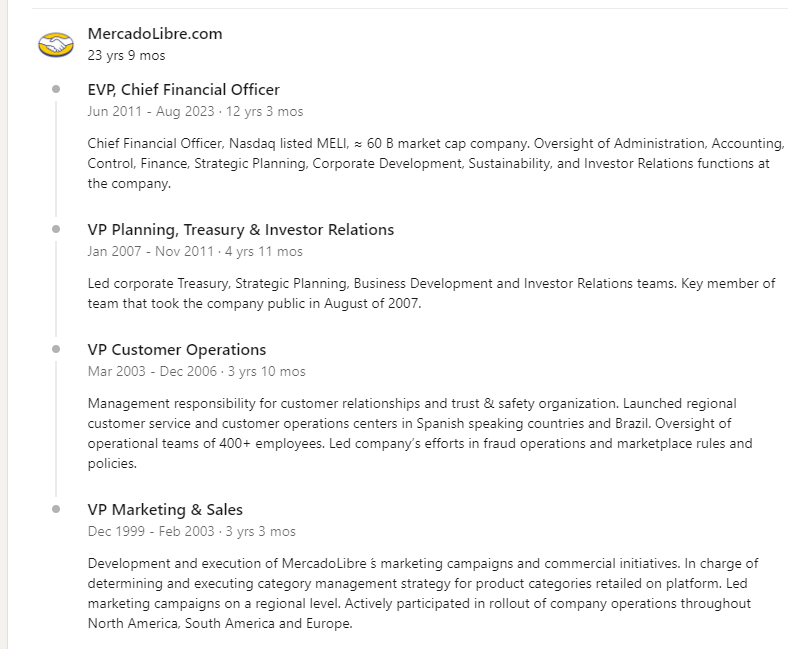Click the timeline bullet beside VP Marketing & Sales
Image resolution: width=800 pixels, height=649 pixels.
click(56, 509)
